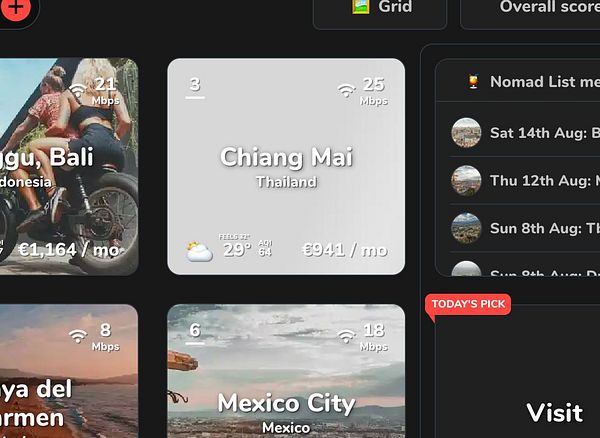Select the Sun 8th Aug meetup entry
The height and width of the screenshot is (438, 600).
tap(525, 228)
